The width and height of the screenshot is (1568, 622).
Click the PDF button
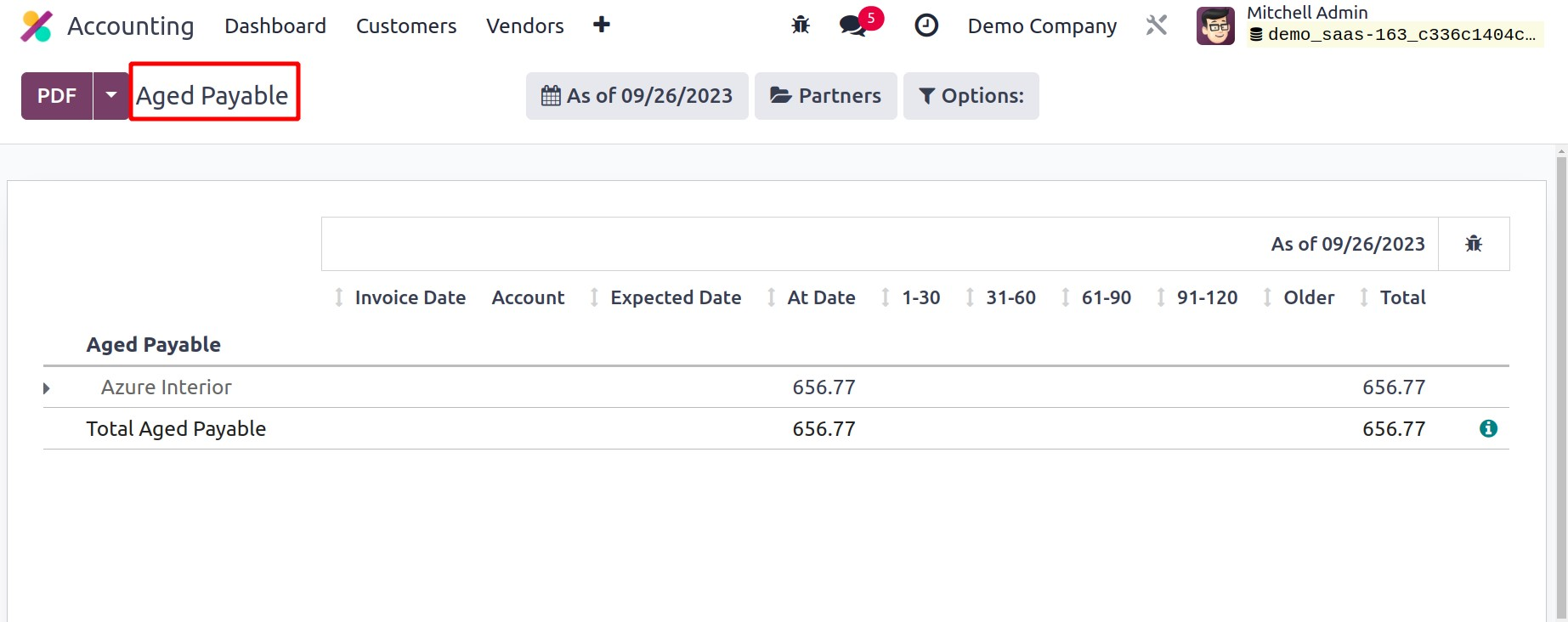(57, 96)
